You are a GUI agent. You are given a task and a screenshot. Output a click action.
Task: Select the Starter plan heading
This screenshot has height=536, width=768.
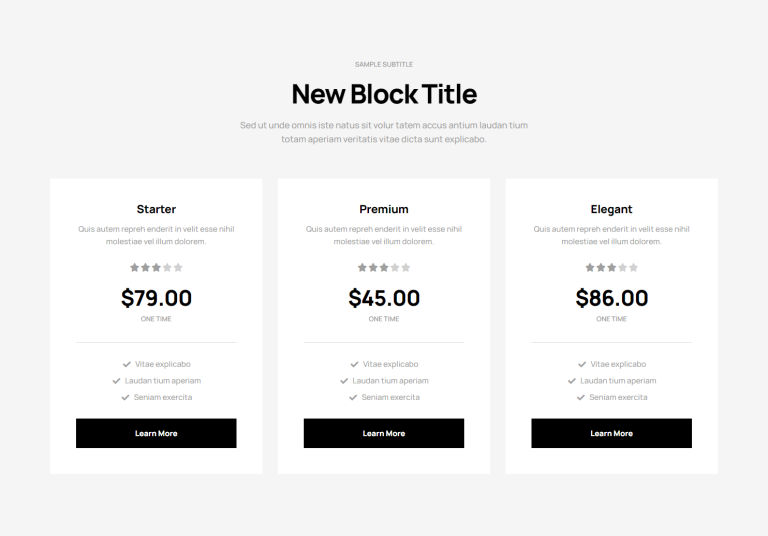pyautogui.click(x=156, y=209)
